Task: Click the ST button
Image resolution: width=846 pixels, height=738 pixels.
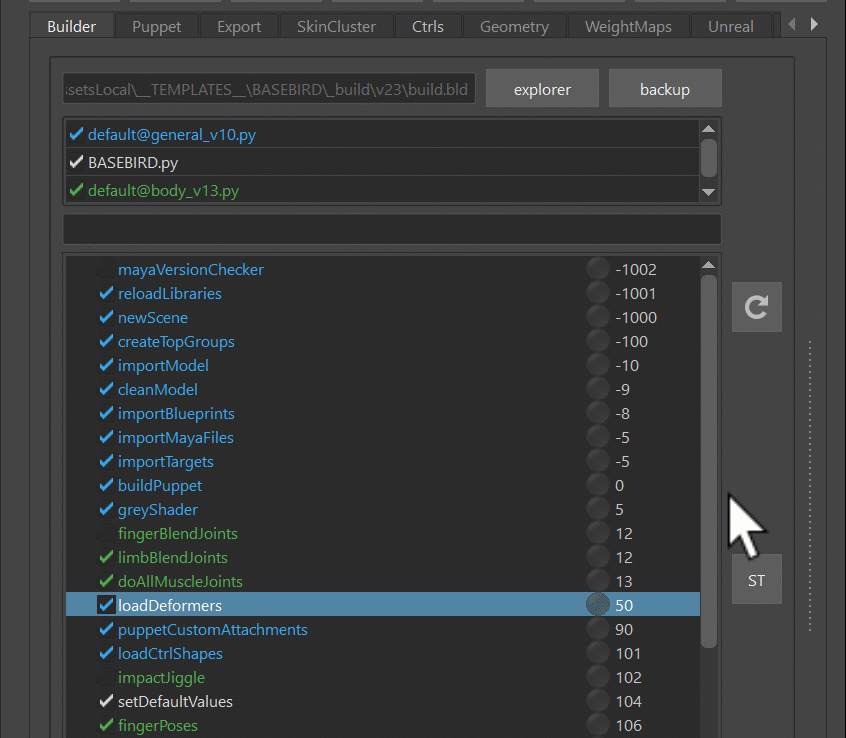Action: [x=756, y=580]
